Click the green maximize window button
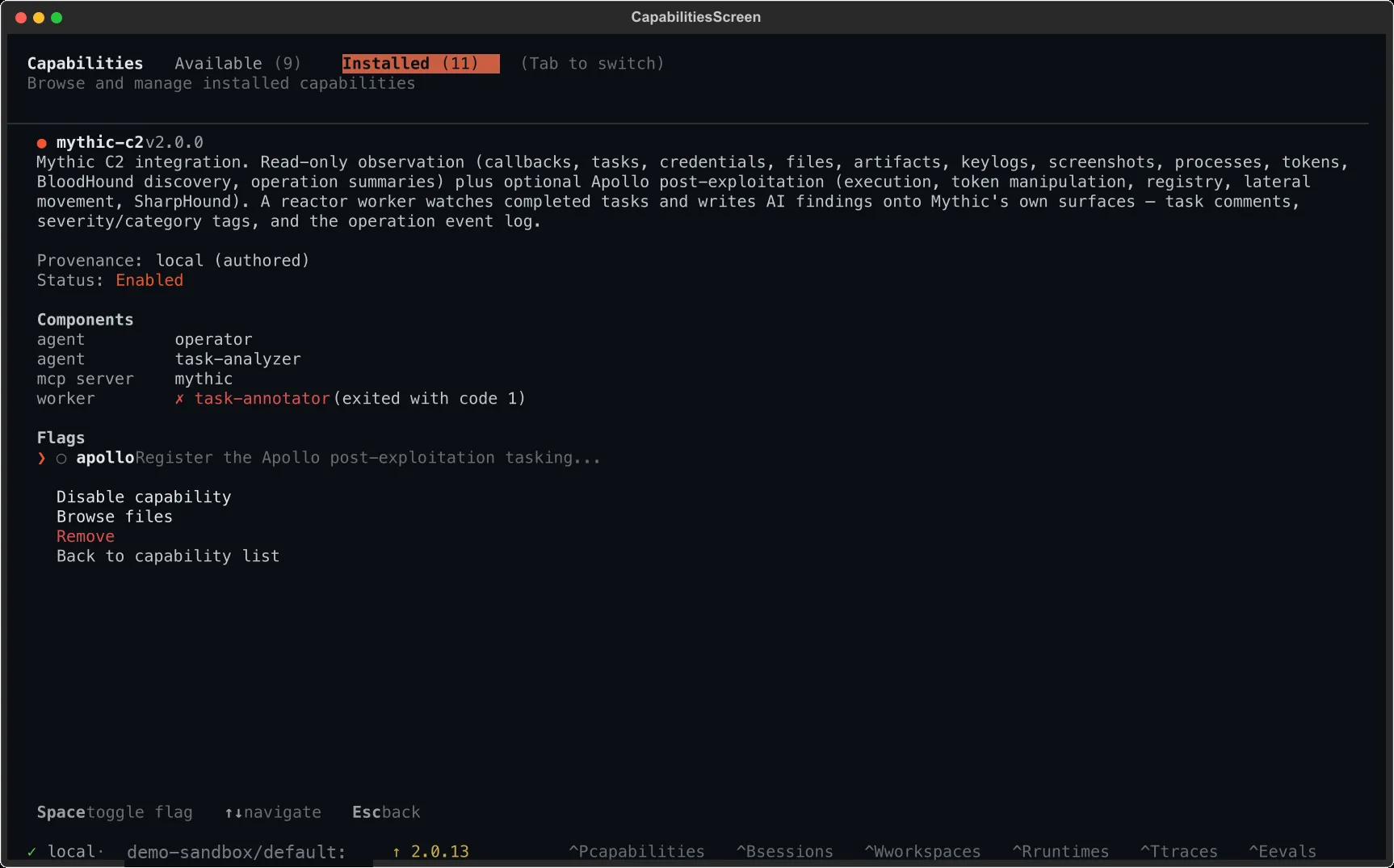The width and height of the screenshot is (1394, 868). (x=57, y=18)
